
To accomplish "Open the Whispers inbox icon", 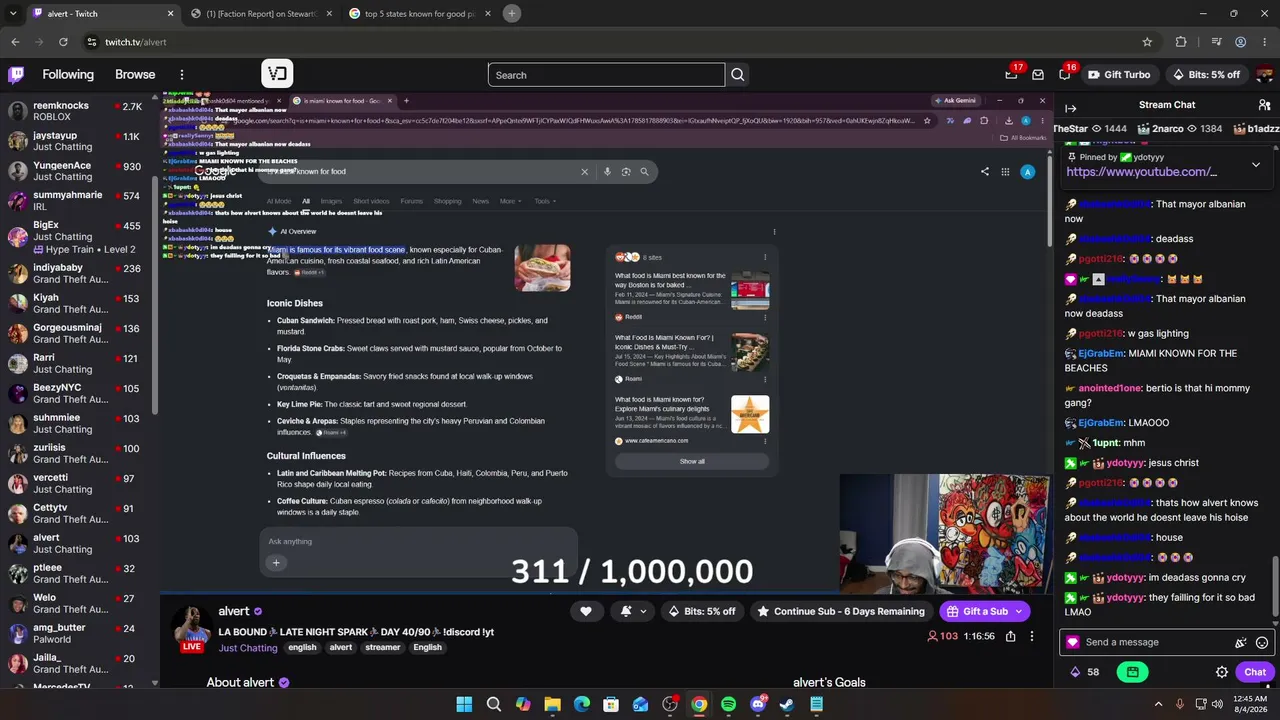I will (1038, 74).
